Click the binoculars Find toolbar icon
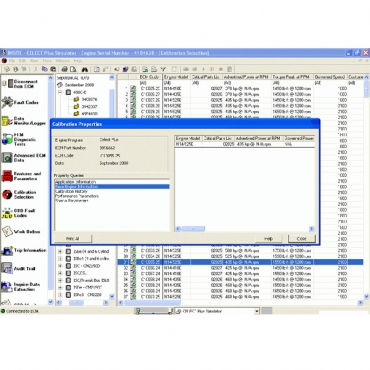This screenshot has height=370, width=370. pyautogui.click(x=85, y=69)
